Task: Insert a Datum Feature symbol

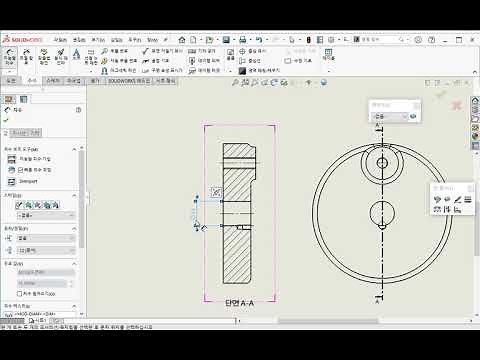Action: pyautogui.click(x=204, y=61)
